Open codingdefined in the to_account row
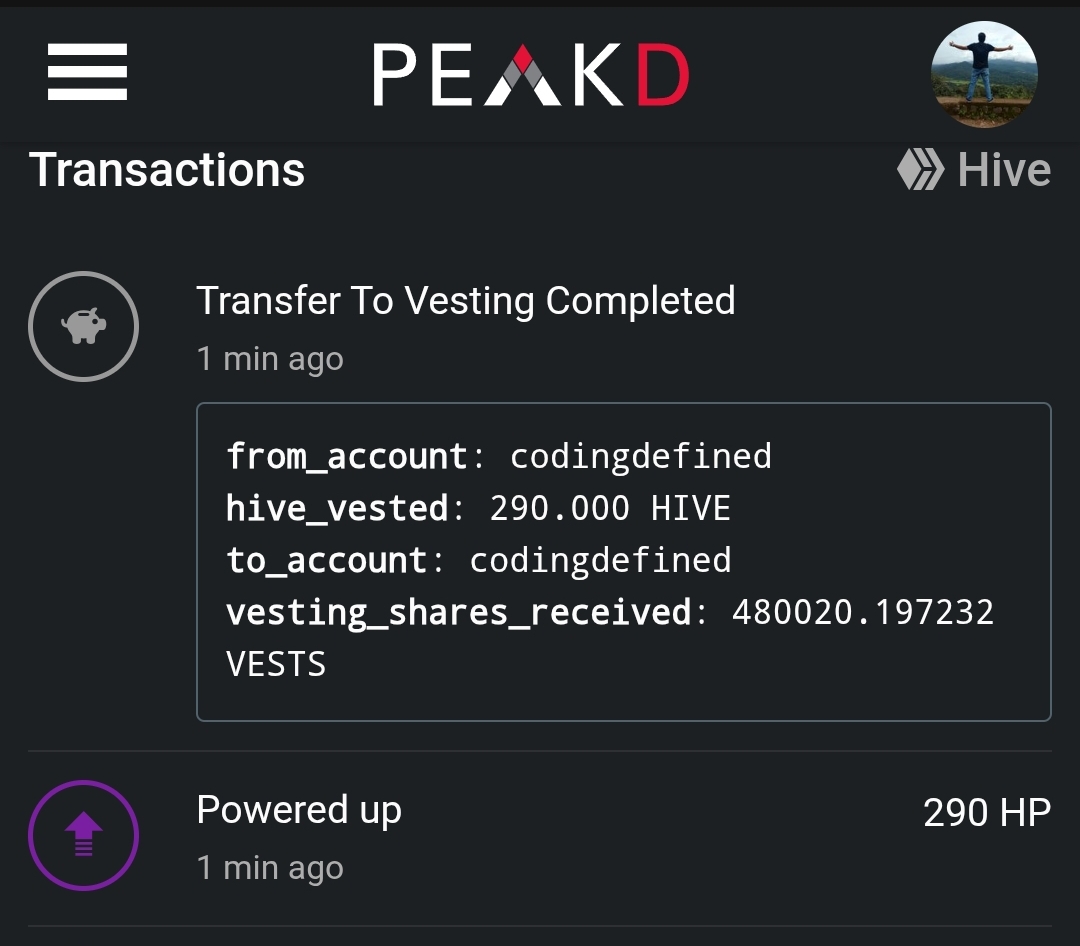 pyautogui.click(x=600, y=560)
